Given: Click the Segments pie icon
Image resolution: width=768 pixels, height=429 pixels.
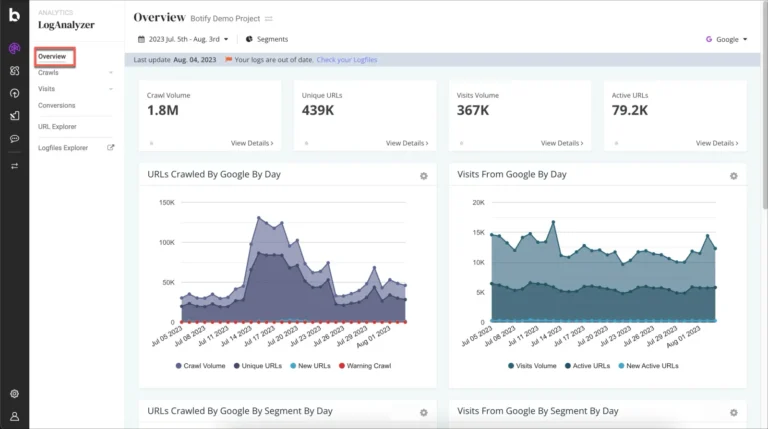Looking at the screenshot, I should (249, 39).
